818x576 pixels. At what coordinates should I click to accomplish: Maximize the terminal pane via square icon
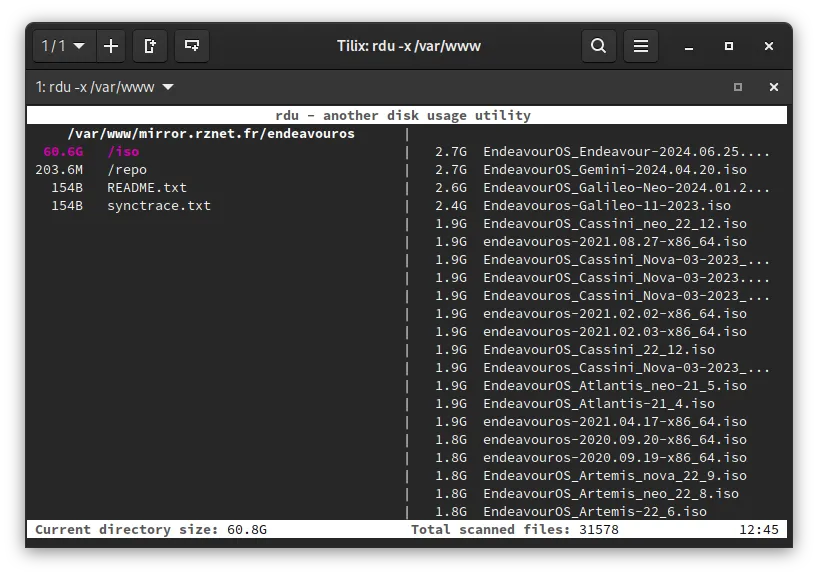point(738,87)
